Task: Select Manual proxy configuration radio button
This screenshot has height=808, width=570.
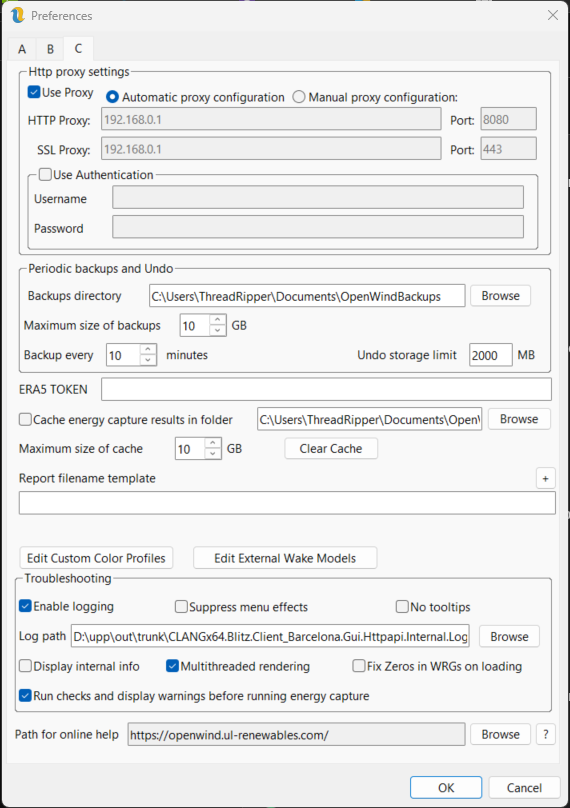Action: point(299,97)
